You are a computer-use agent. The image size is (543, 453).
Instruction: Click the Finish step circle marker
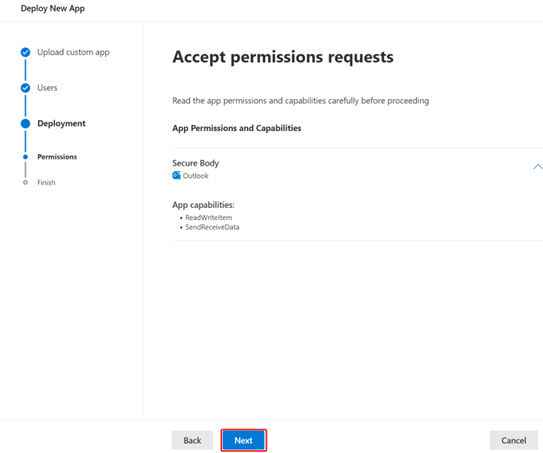pos(25,182)
